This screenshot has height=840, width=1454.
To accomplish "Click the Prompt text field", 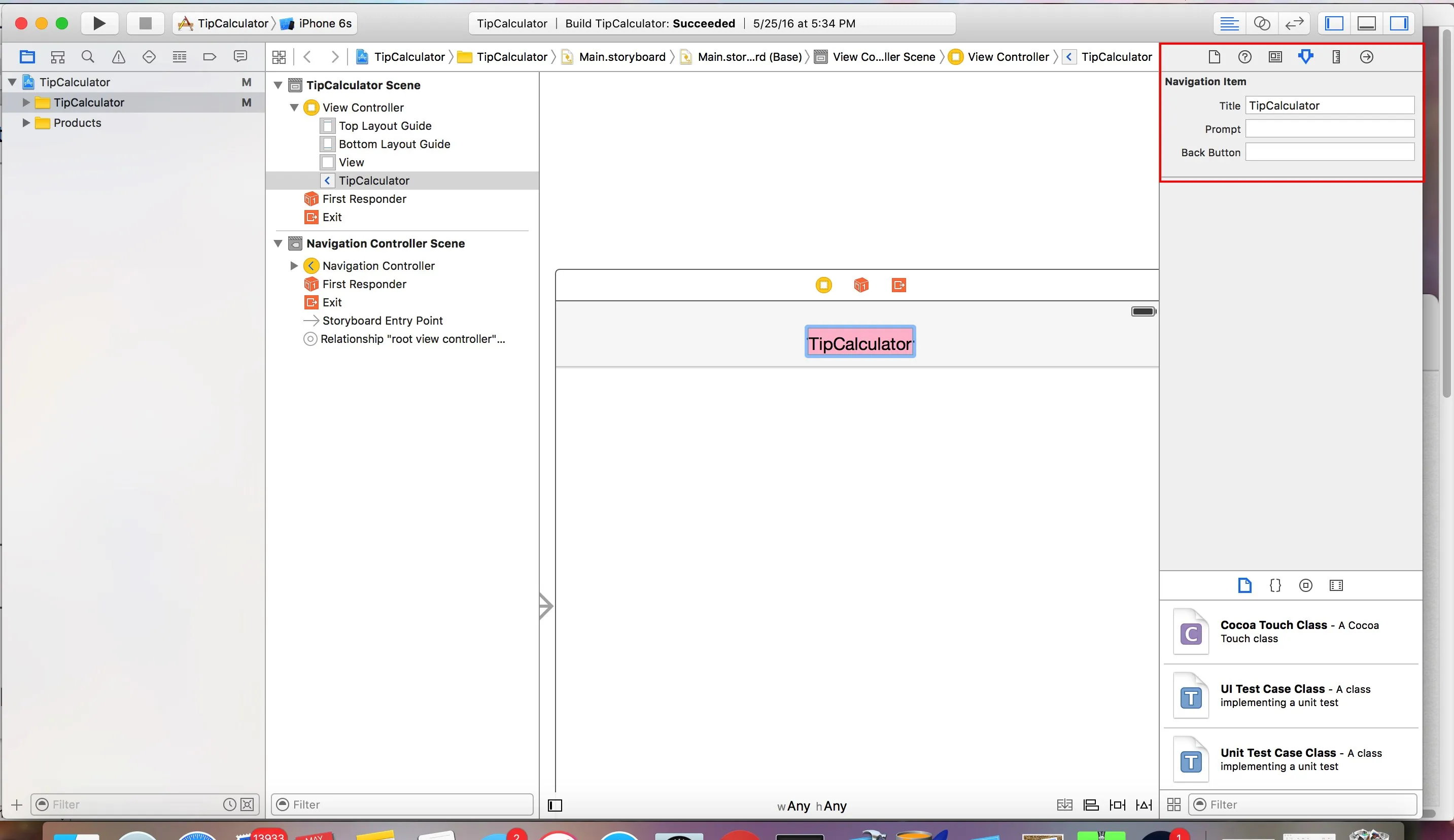I will [x=1329, y=129].
